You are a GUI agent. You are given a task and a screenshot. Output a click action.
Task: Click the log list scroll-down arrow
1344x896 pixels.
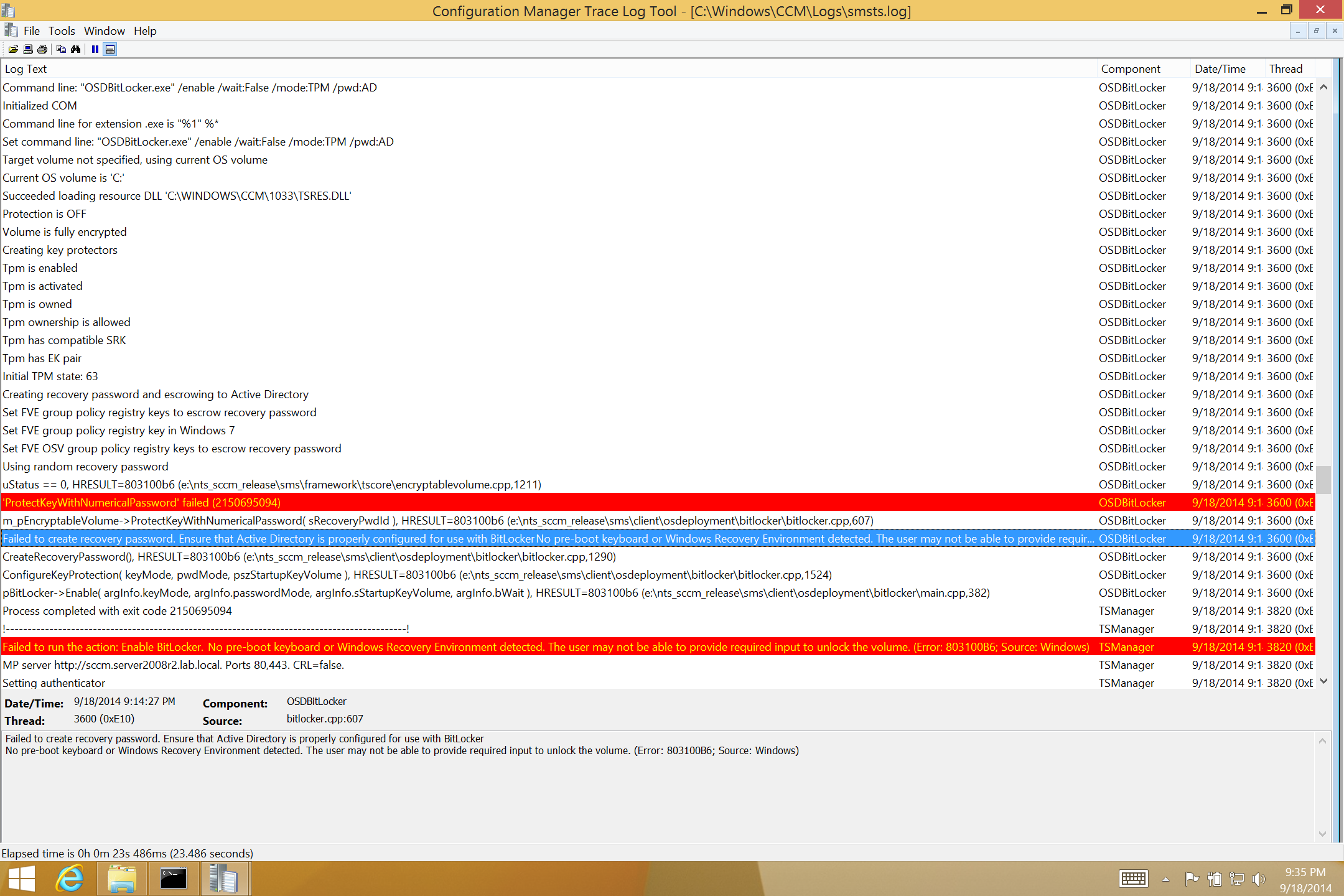tap(1323, 681)
